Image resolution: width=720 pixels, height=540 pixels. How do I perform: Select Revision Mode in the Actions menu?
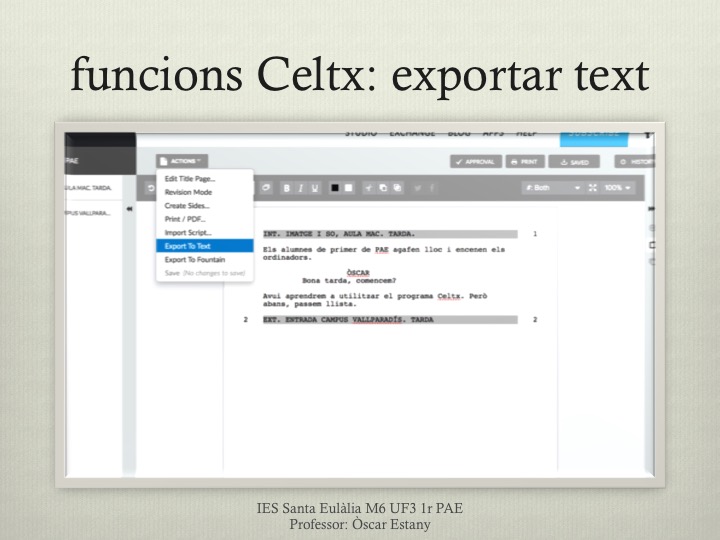click(188, 192)
